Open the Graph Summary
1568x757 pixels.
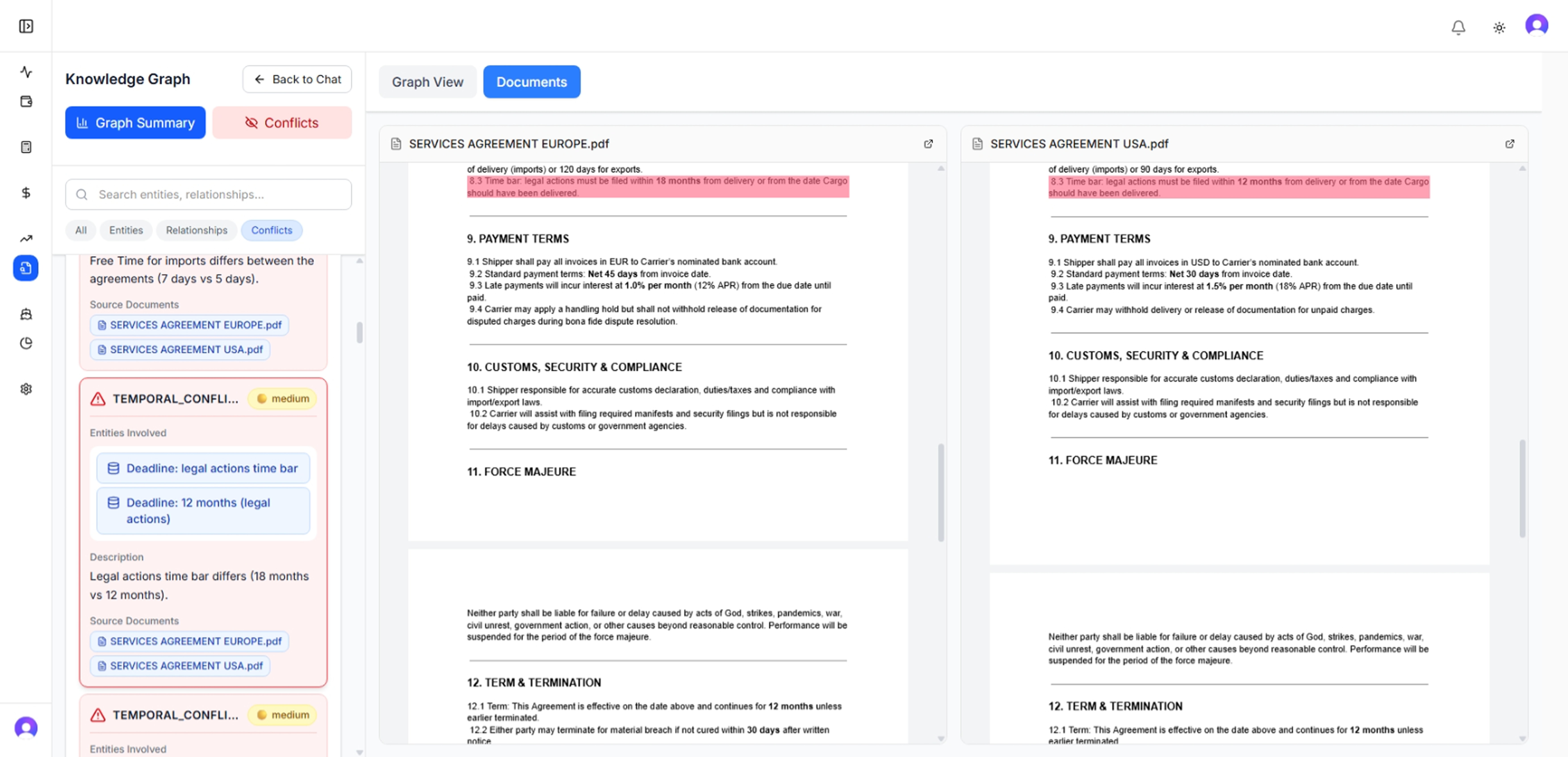(135, 122)
